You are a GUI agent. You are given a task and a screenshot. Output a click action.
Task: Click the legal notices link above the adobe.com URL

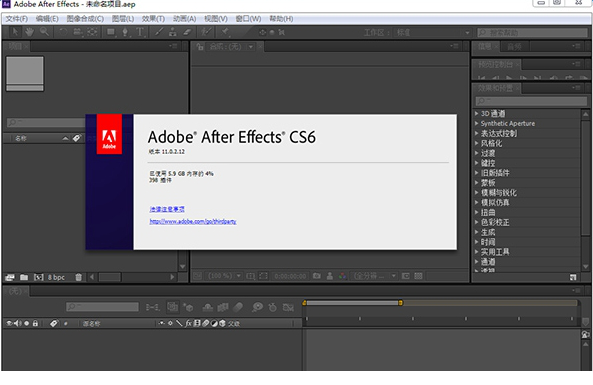tap(167, 209)
